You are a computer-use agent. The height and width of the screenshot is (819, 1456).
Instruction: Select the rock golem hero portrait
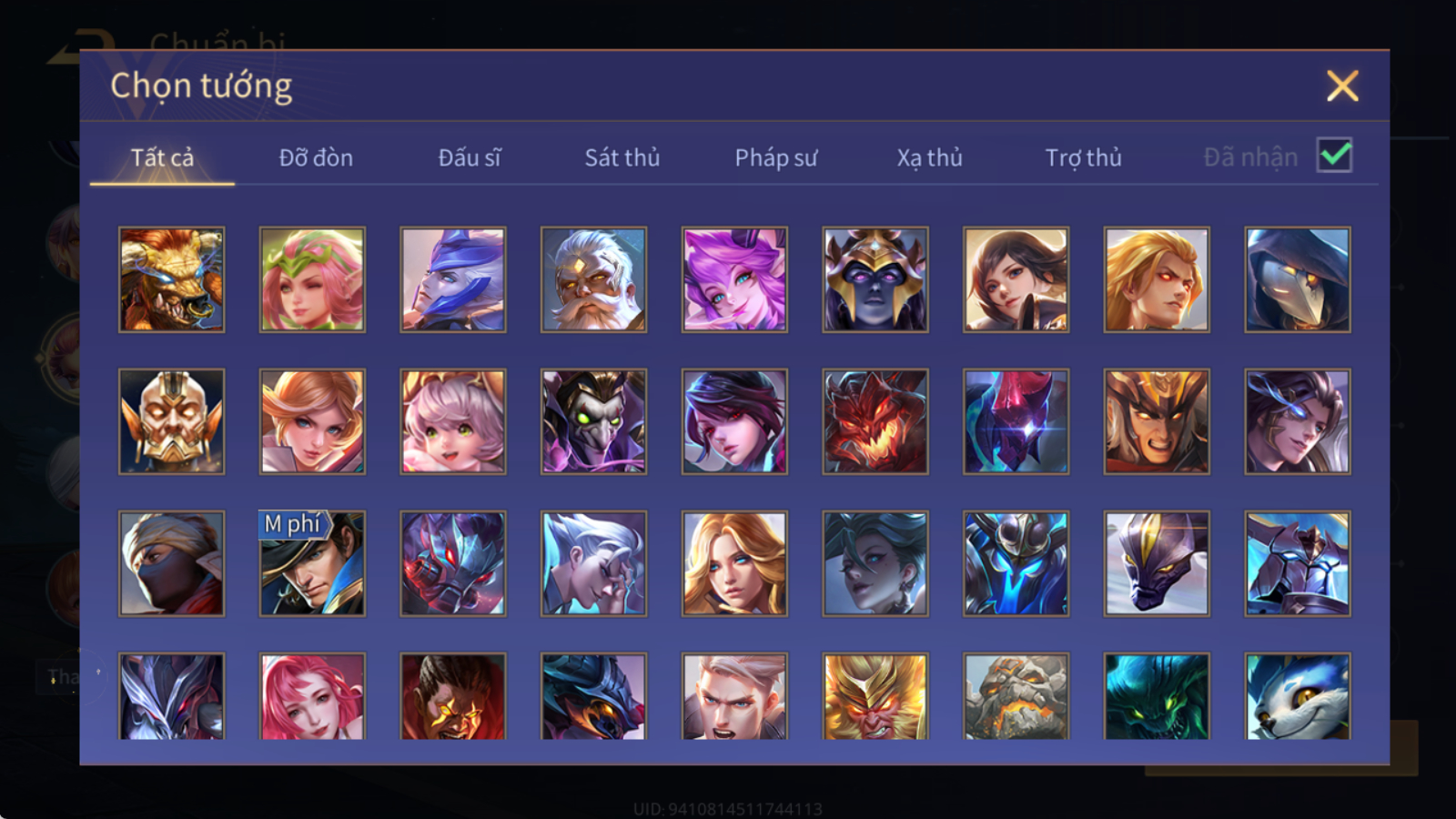tap(1016, 696)
